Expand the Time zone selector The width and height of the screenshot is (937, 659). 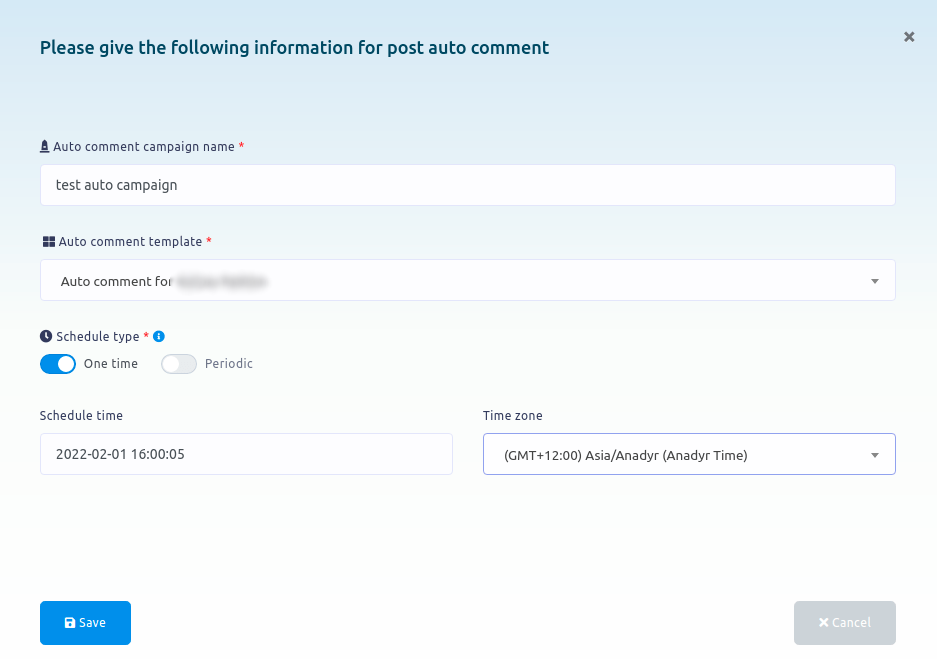688,455
